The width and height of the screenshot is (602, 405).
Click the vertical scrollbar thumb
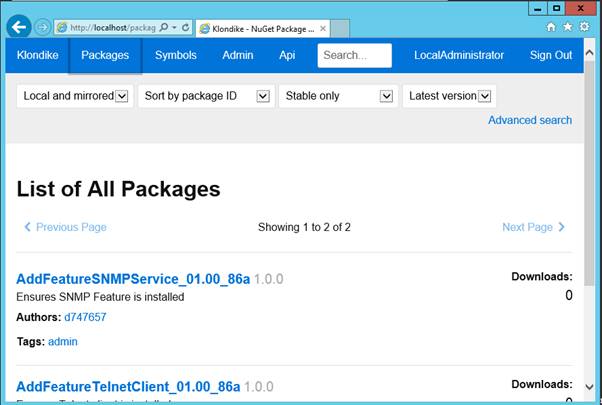coord(589,173)
